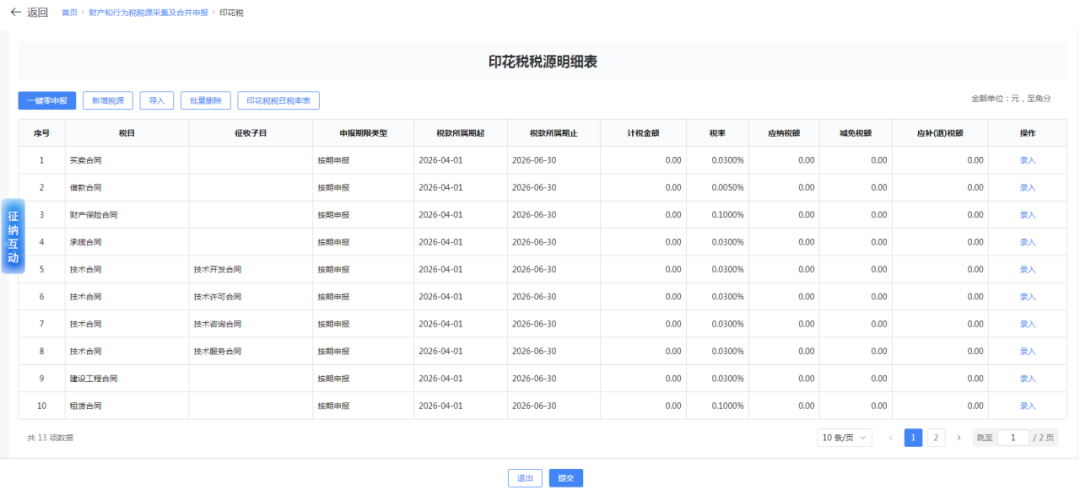Open the 征纳互动 side widget

coord(13,236)
